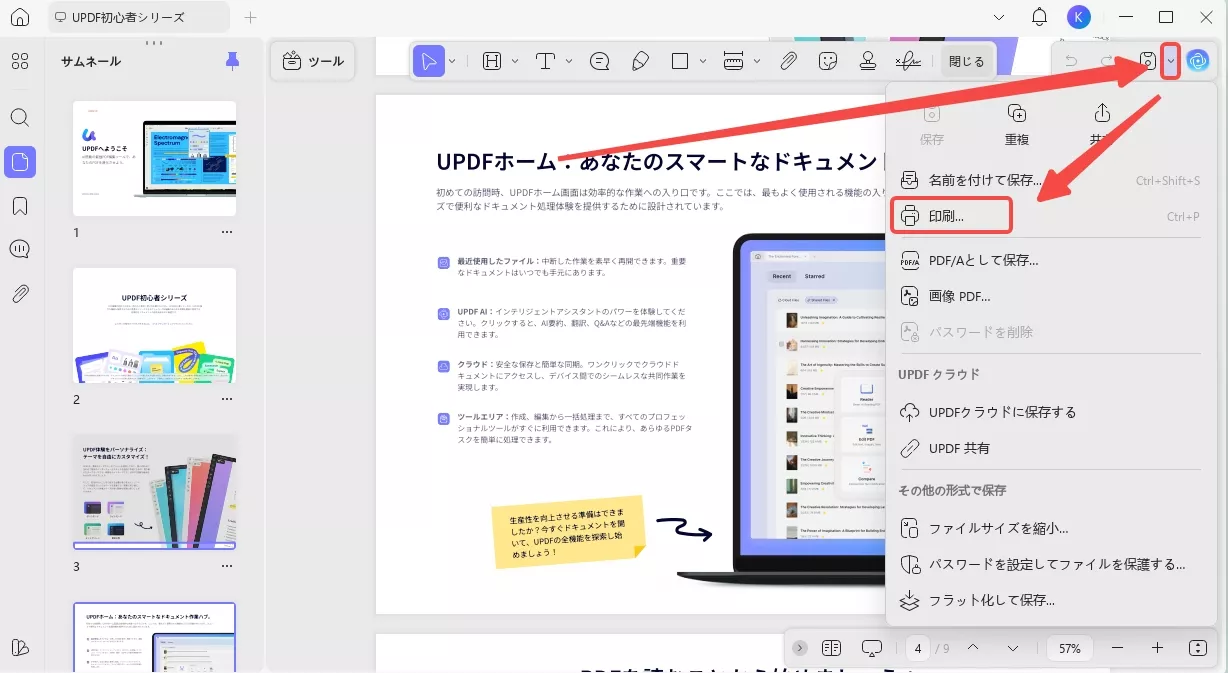Click the 閉じる button in toolbar
Screen dimensions: 1228x673
[966, 61]
